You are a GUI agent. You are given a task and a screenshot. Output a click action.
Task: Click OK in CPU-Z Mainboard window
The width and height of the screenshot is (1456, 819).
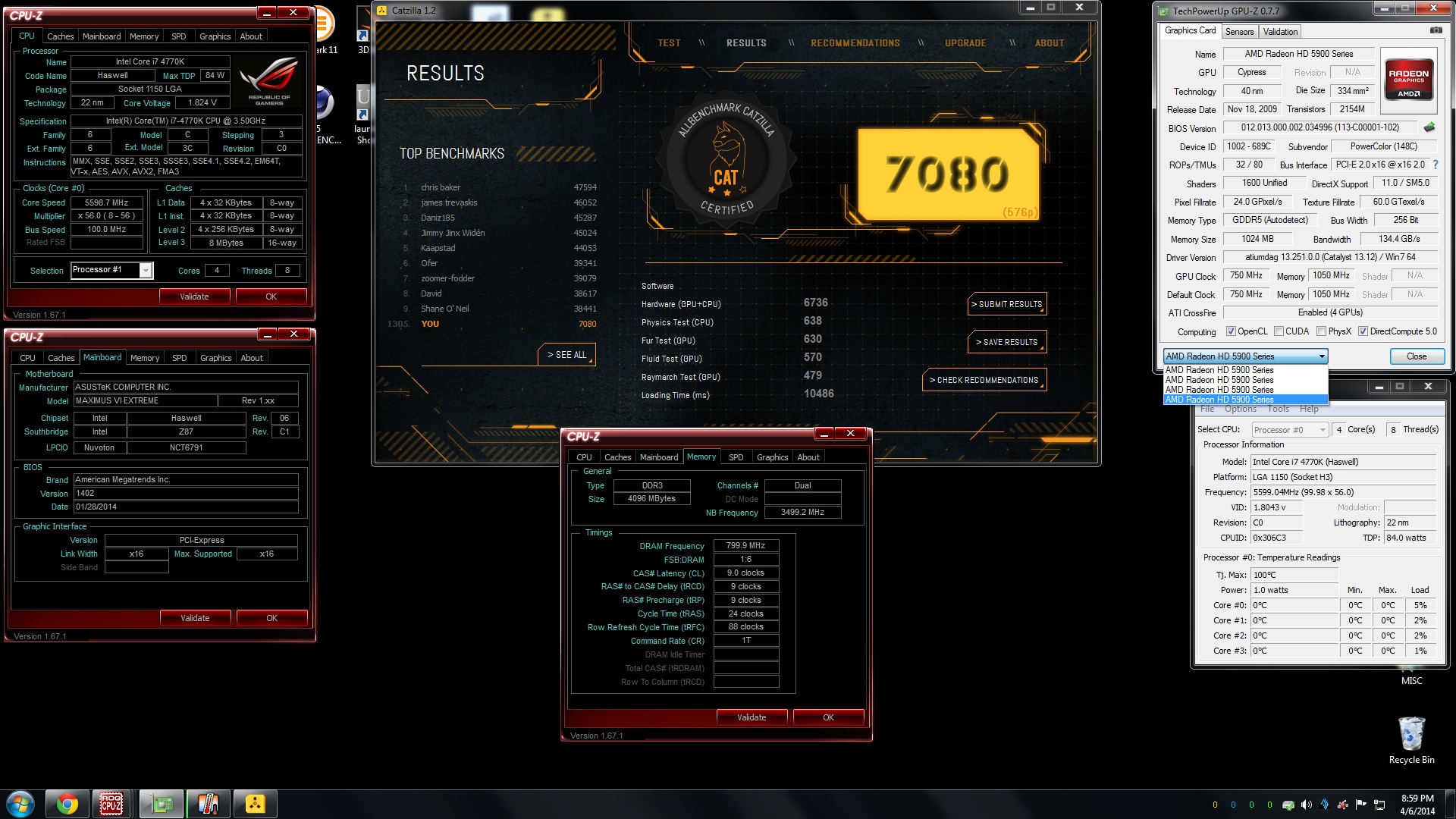coord(271,618)
